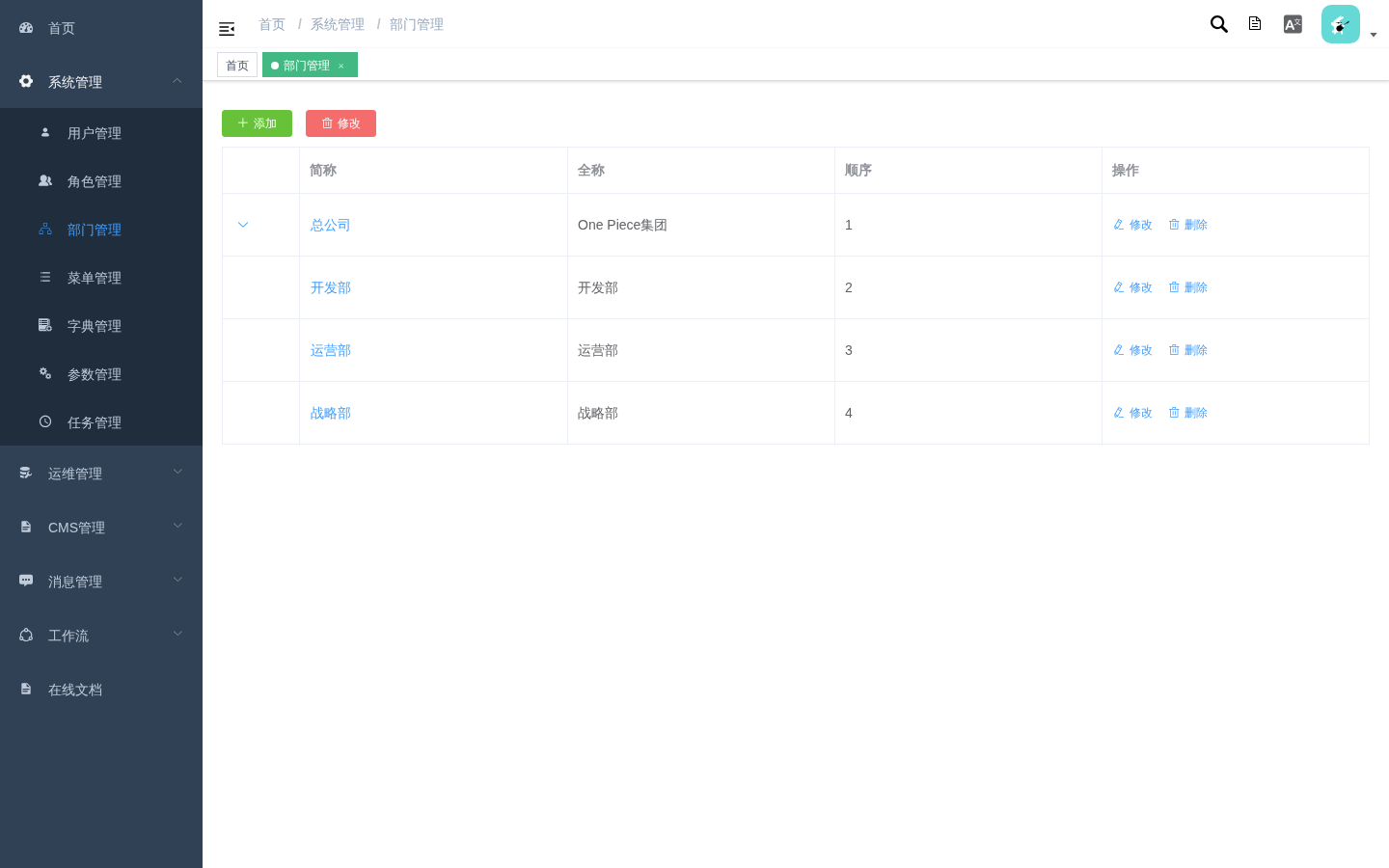Expand the 工作流 menu chevron

[177, 634]
